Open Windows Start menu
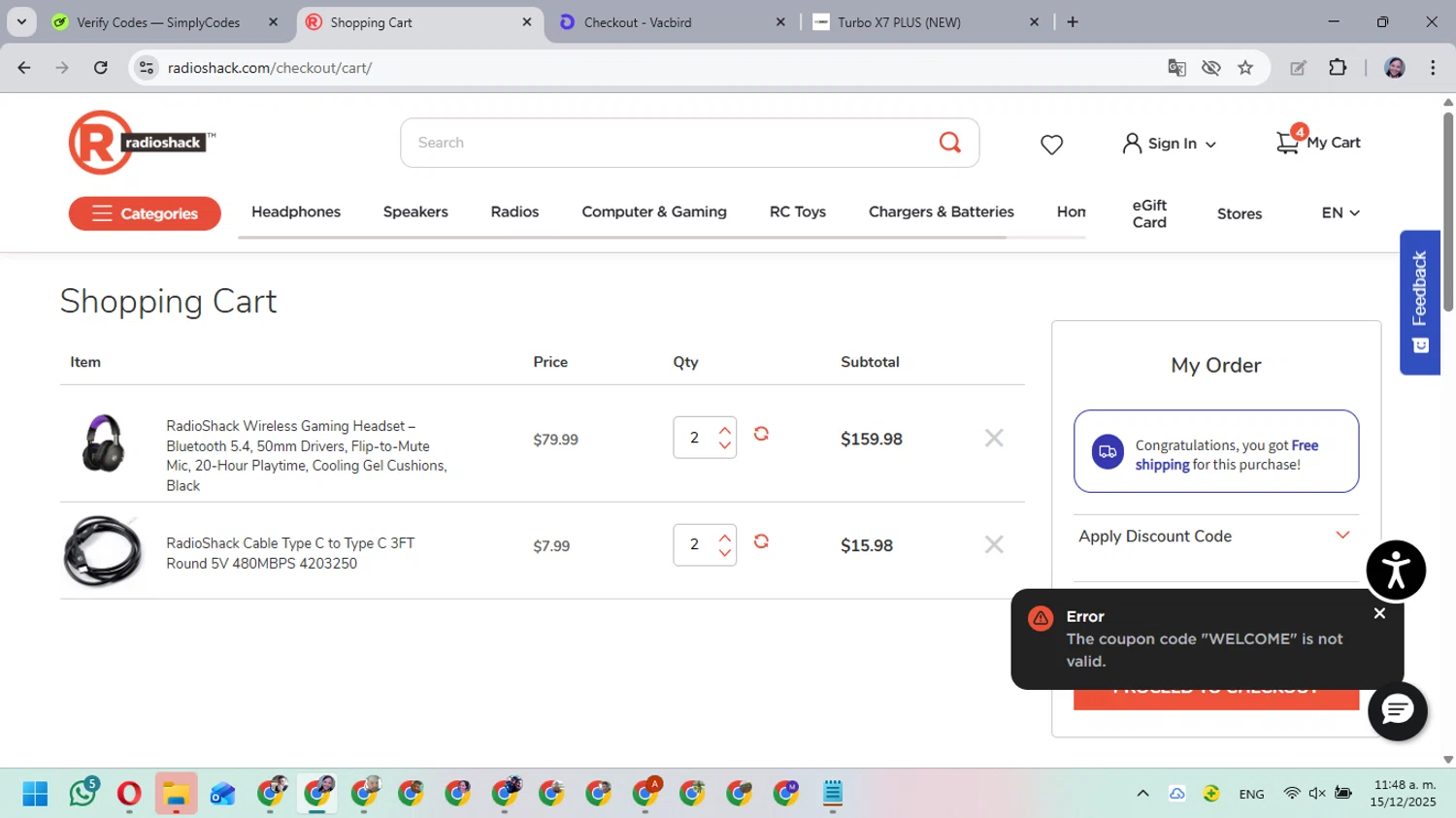Image resolution: width=1456 pixels, height=818 pixels. 35,794
